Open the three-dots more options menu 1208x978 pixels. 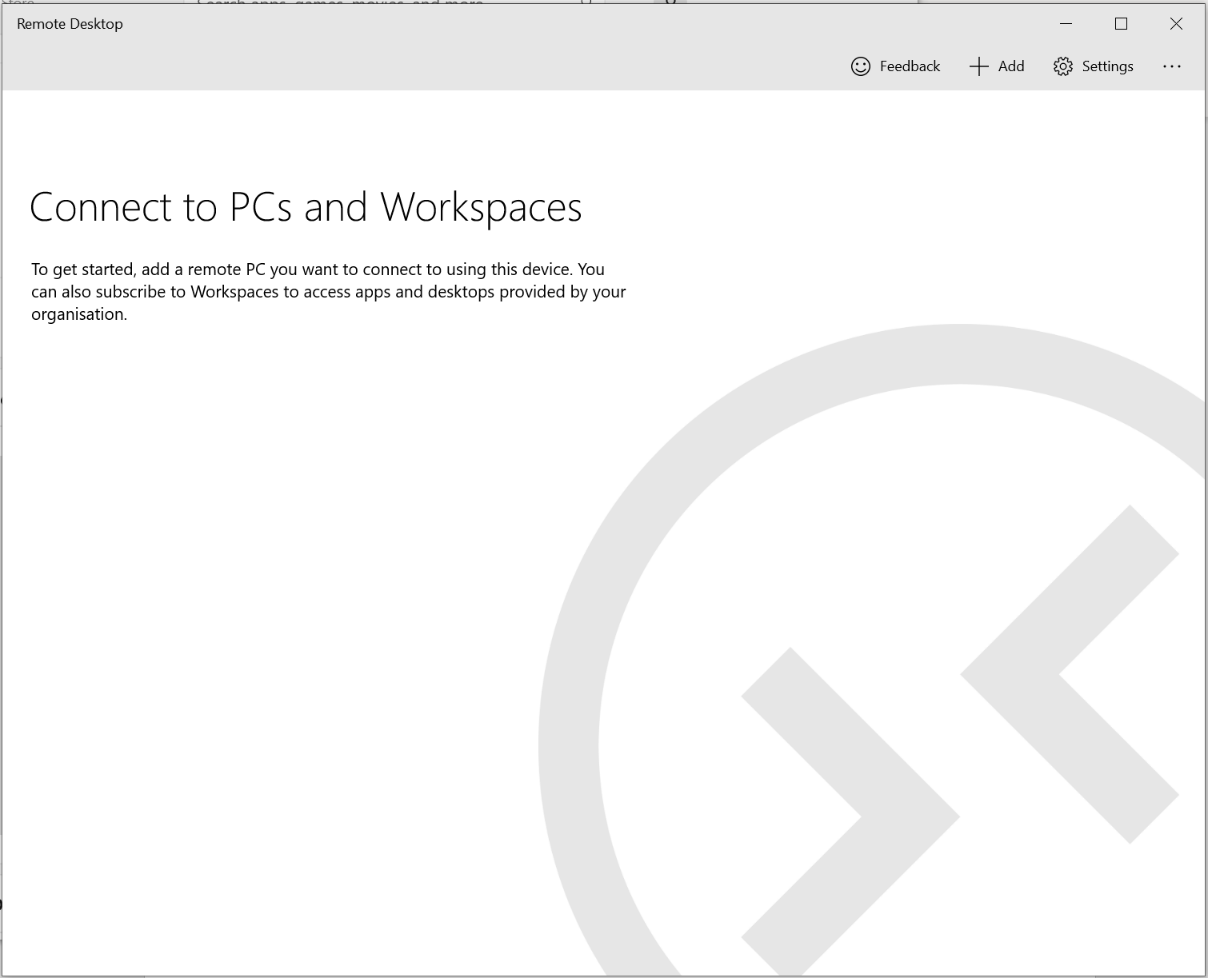[x=1172, y=66]
